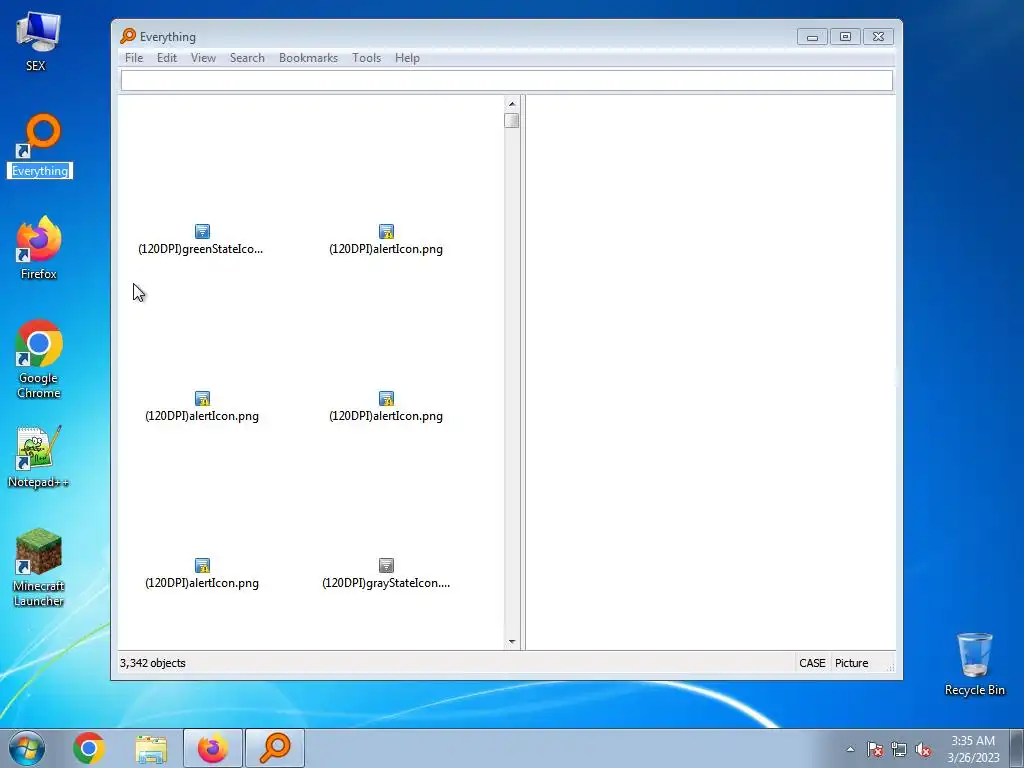
Task: Select the Google Chrome desktop shortcut
Action: 39,359
